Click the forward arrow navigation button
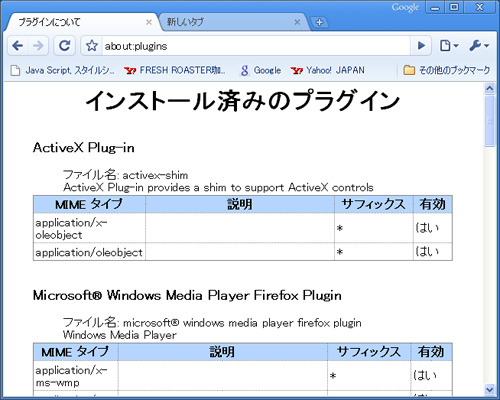 point(38,46)
